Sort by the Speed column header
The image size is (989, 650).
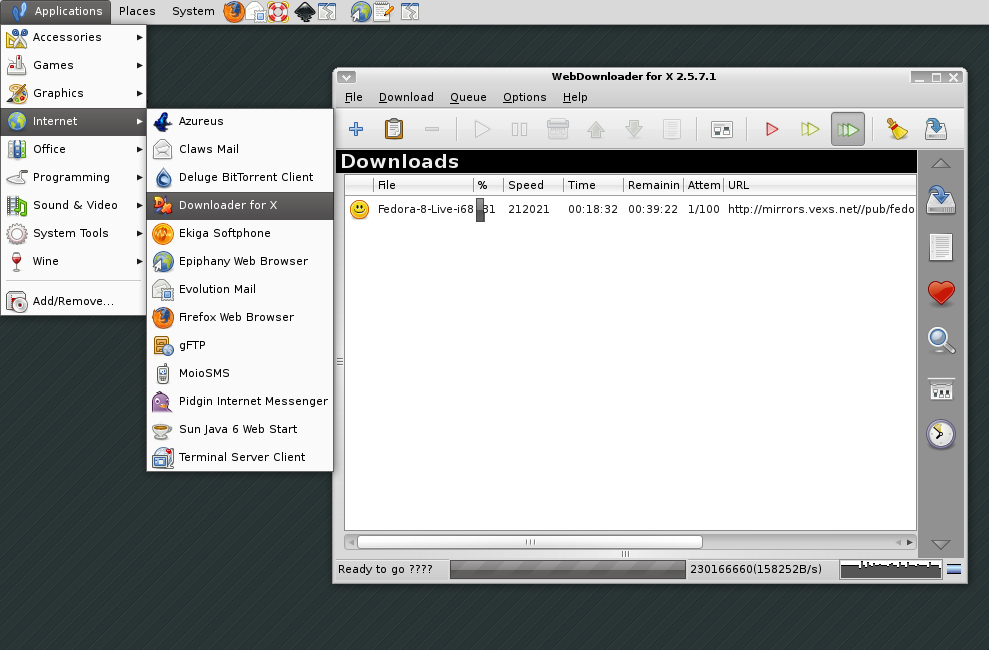click(533, 185)
